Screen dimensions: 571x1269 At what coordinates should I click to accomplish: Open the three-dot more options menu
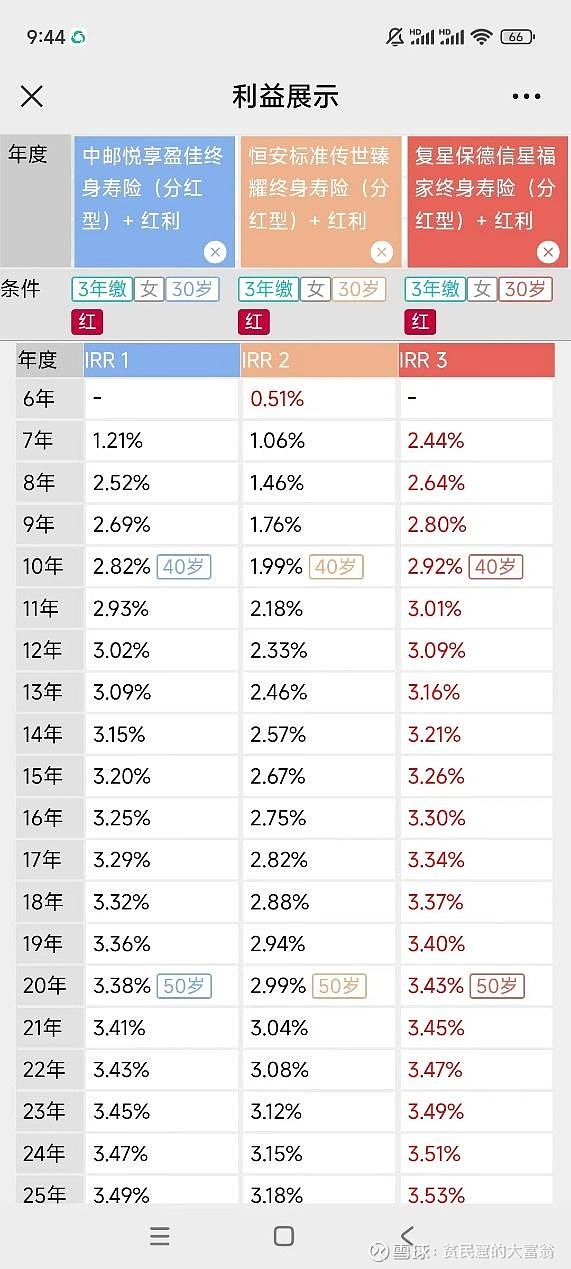coord(526,97)
